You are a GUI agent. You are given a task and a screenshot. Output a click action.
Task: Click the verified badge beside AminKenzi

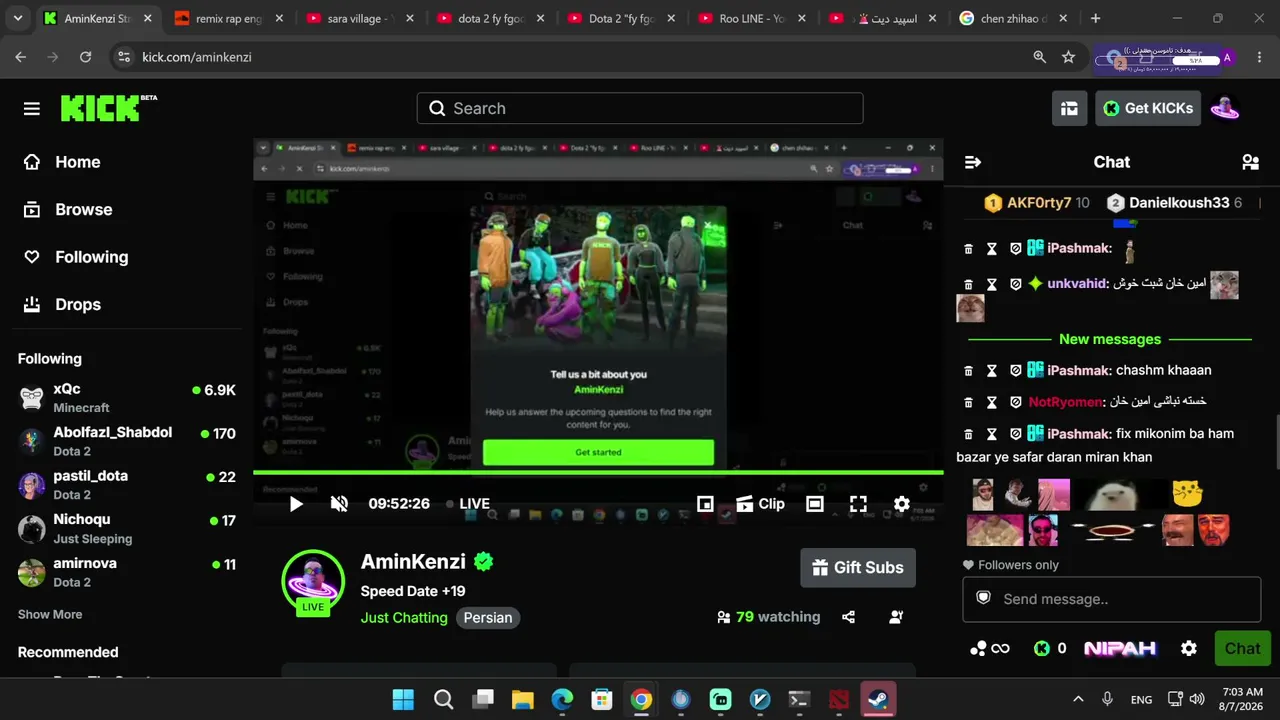484,562
